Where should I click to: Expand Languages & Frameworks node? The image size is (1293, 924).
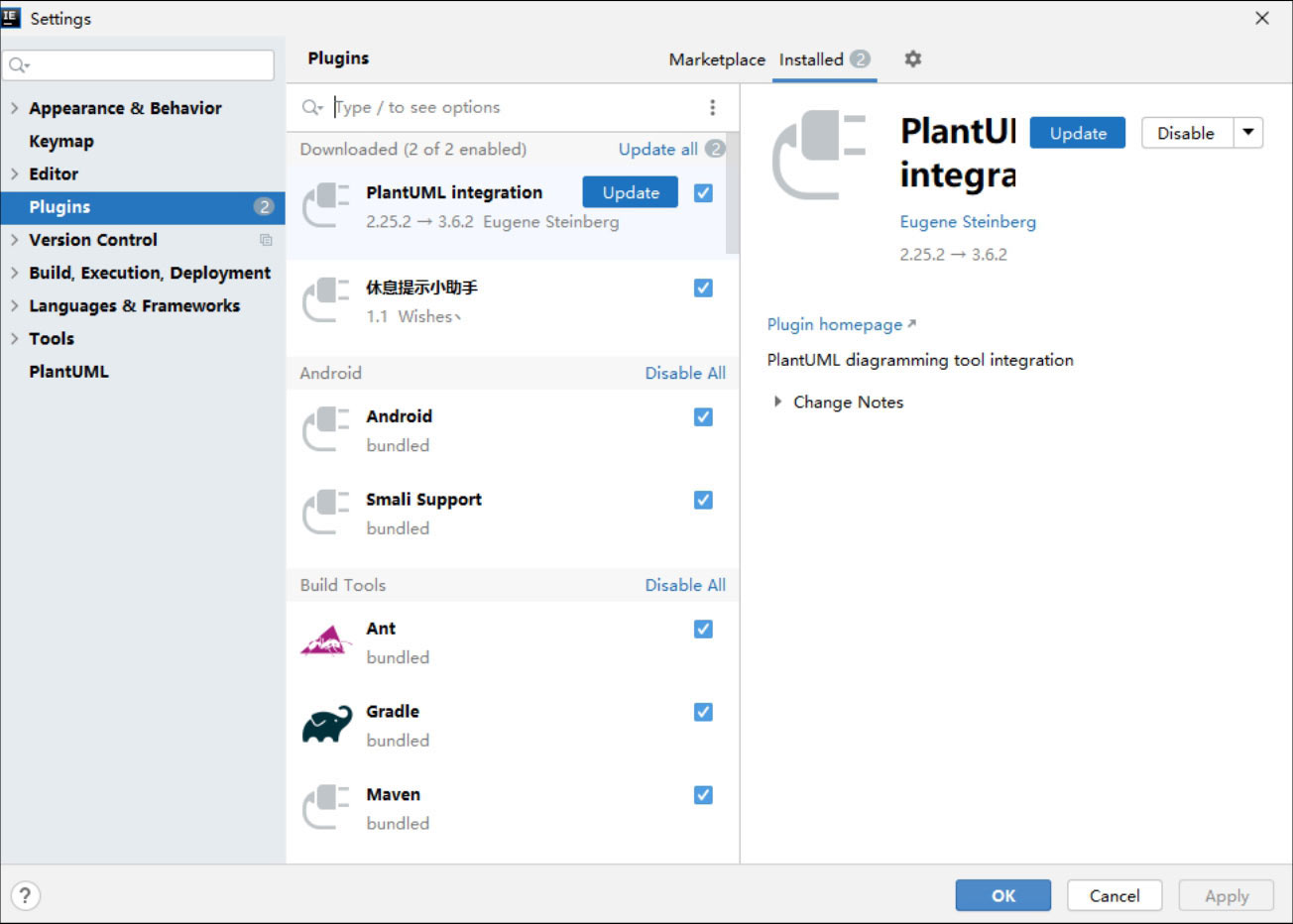point(14,305)
